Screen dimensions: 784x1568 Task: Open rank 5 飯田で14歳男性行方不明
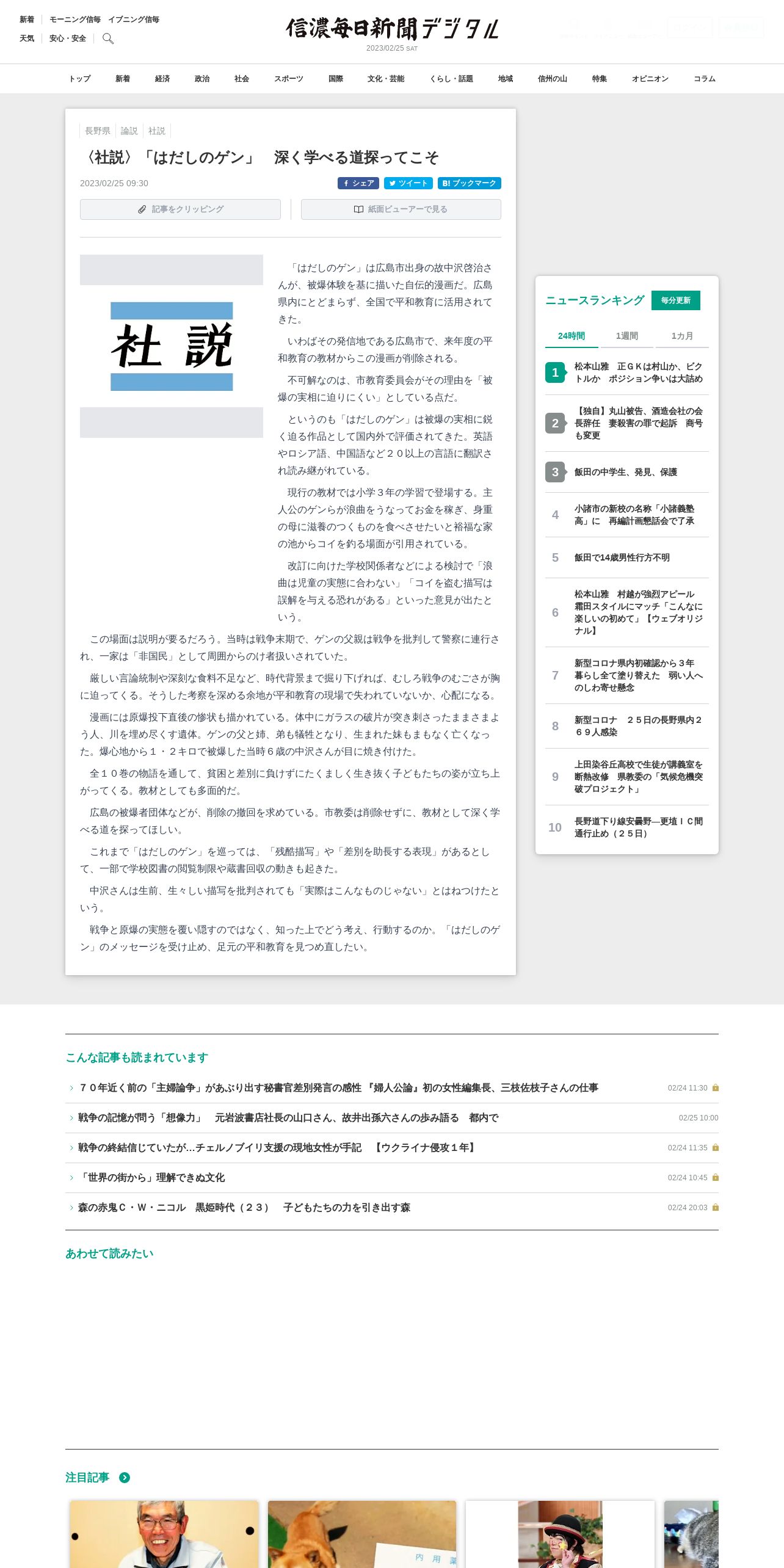coord(622,557)
